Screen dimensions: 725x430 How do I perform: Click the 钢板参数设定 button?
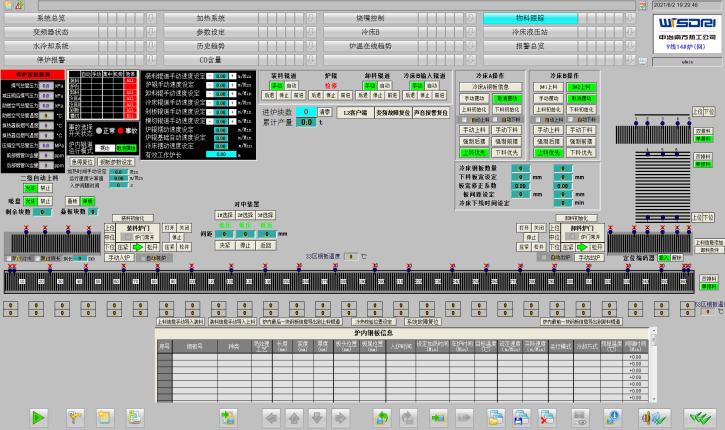pos(116,162)
